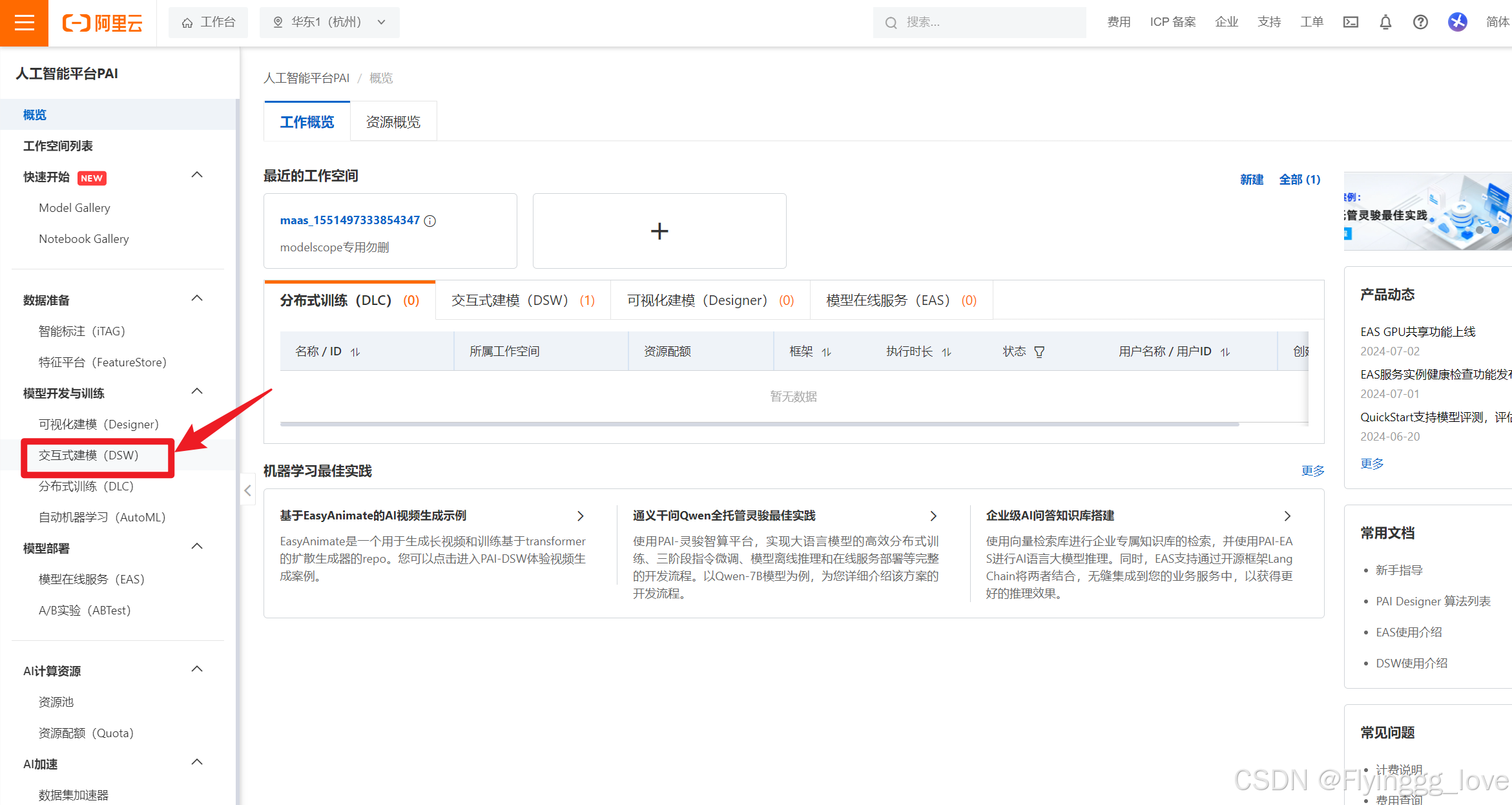Sort by 名称 / ID column
The image size is (1512, 805).
coord(355,352)
